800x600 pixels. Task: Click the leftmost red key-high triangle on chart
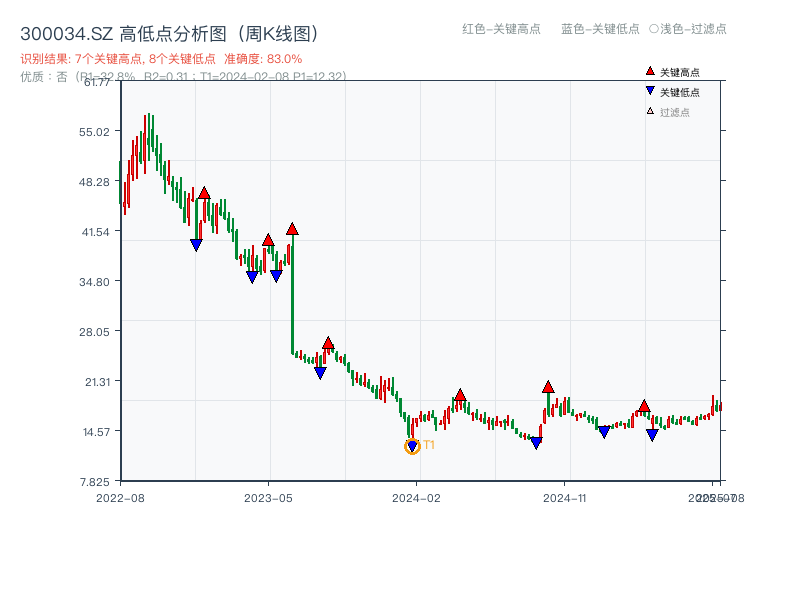pos(204,193)
